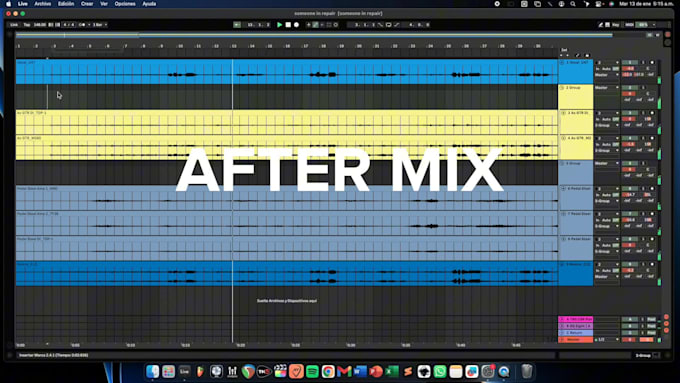Viewport: 680px width, 383px height.
Task: Toggle track activator on track 3 Ac GTR DI
Action: 630,113
